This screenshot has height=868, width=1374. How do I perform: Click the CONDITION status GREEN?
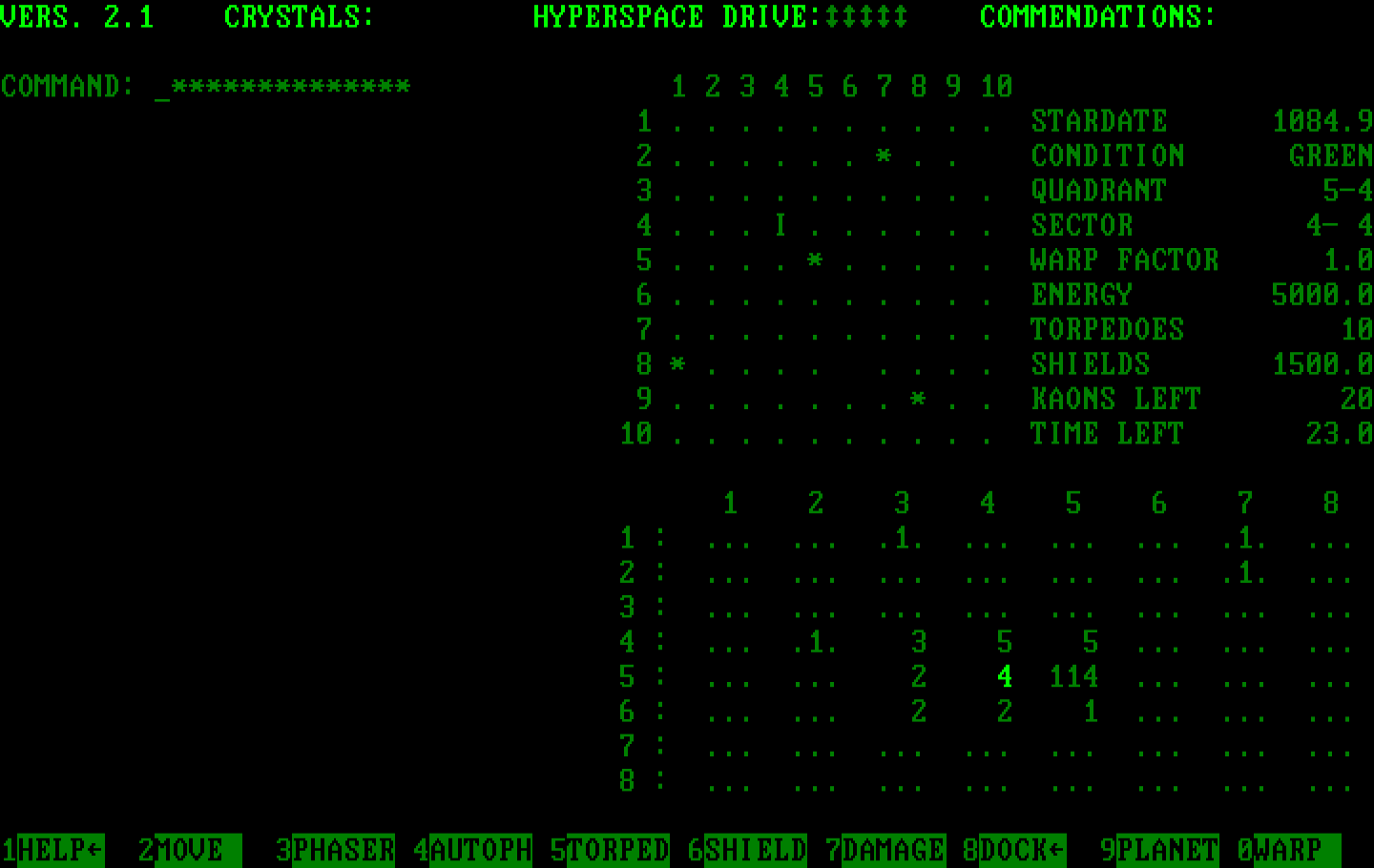(x=1331, y=155)
